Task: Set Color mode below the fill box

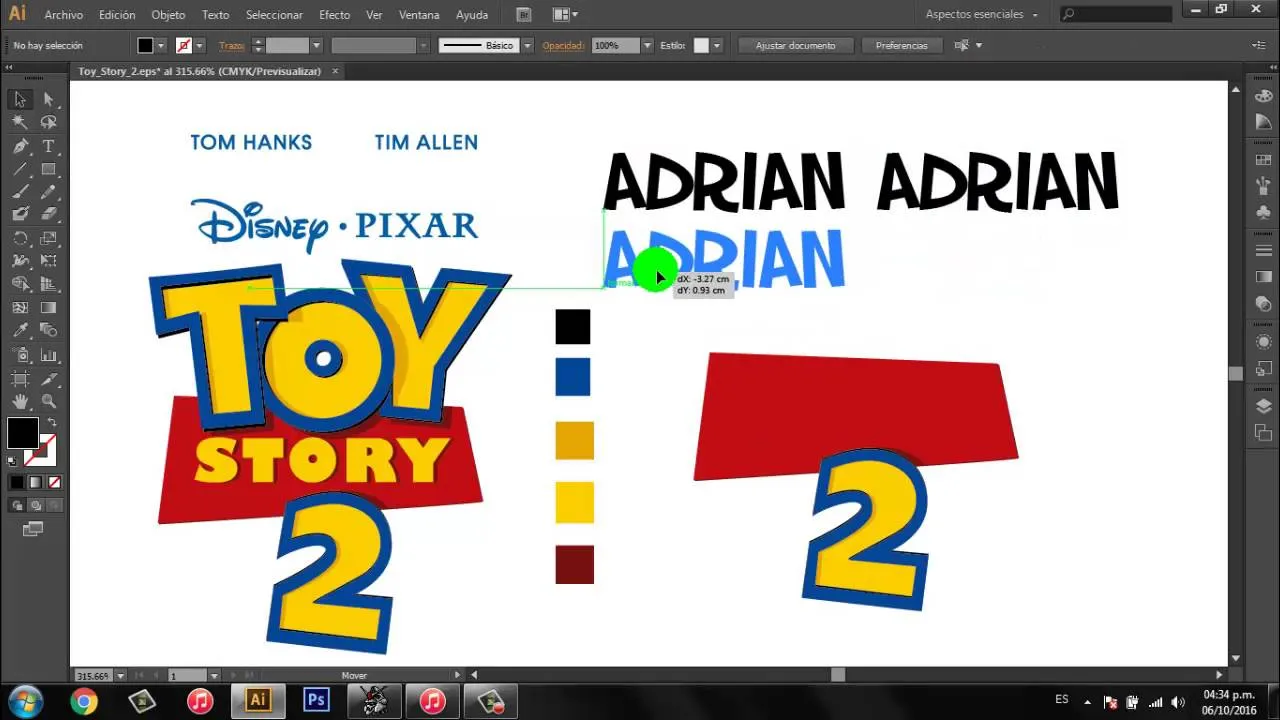Action: tap(17, 482)
